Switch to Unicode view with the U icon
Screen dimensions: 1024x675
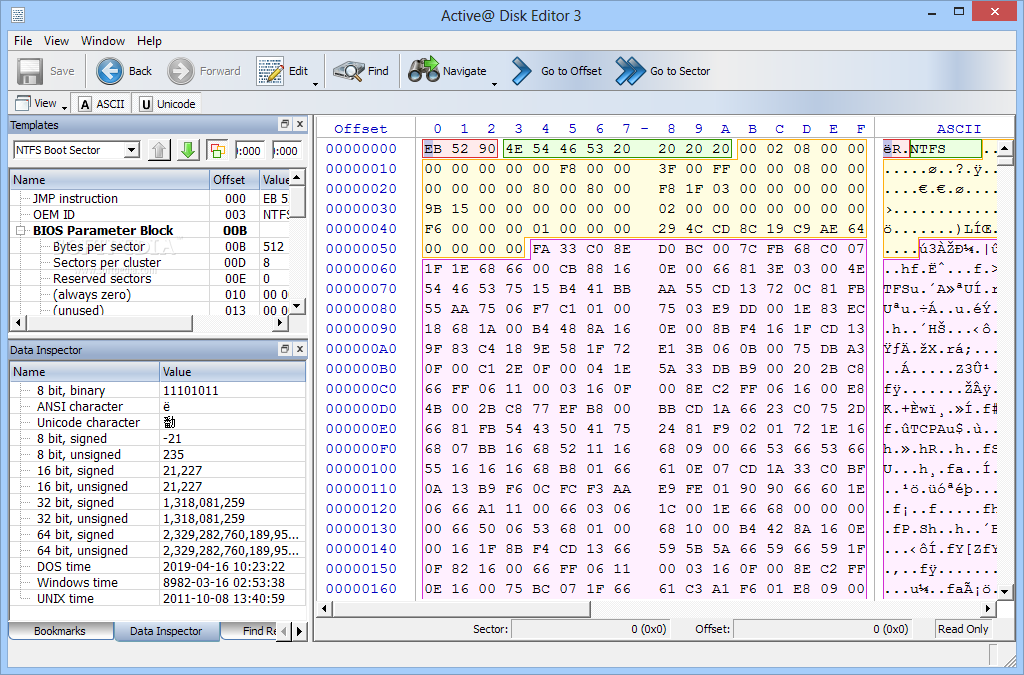click(x=146, y=104)
